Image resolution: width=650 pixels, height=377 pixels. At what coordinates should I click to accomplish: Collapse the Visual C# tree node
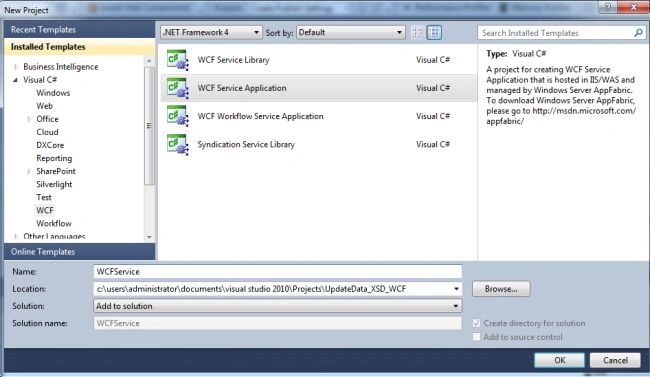click(15, 80)
